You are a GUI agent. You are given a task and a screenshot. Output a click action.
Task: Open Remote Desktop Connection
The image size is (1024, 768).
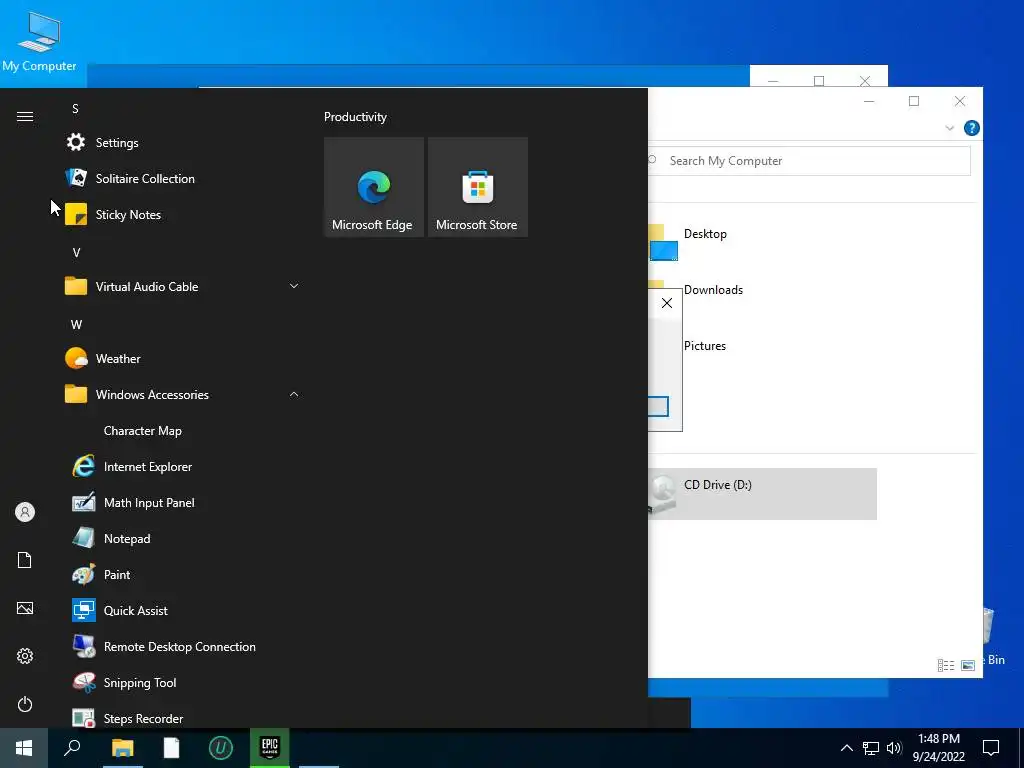click(x=183, y=646)
